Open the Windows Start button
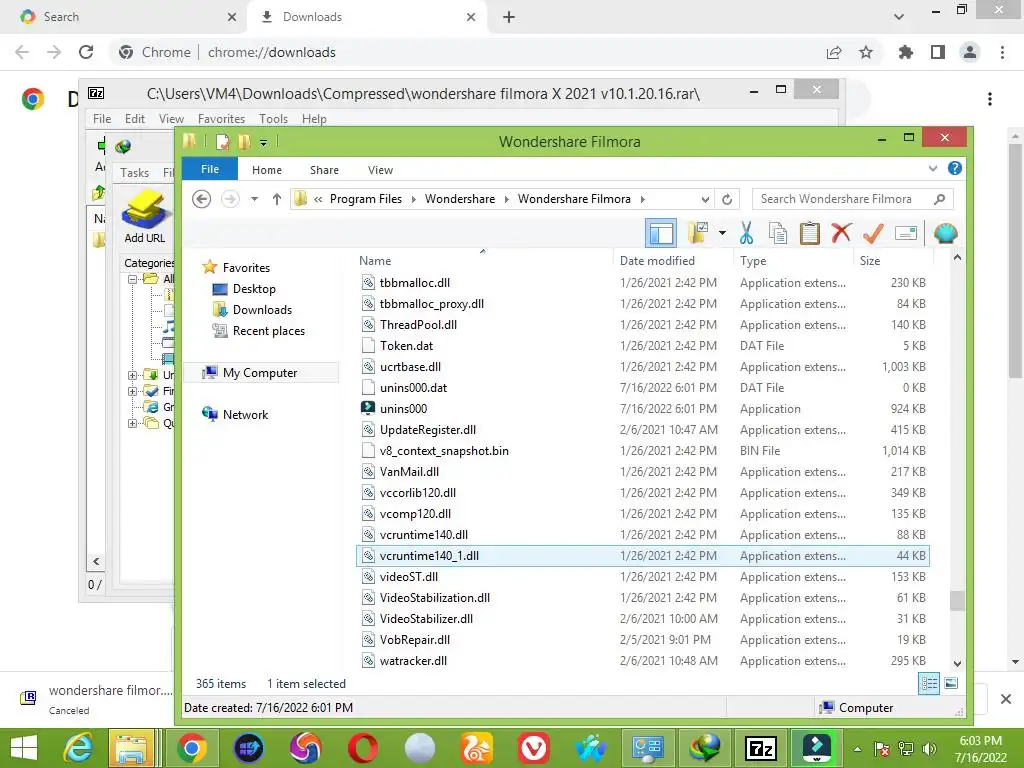This screenshot has height=768, width=1024. [24, 748]
